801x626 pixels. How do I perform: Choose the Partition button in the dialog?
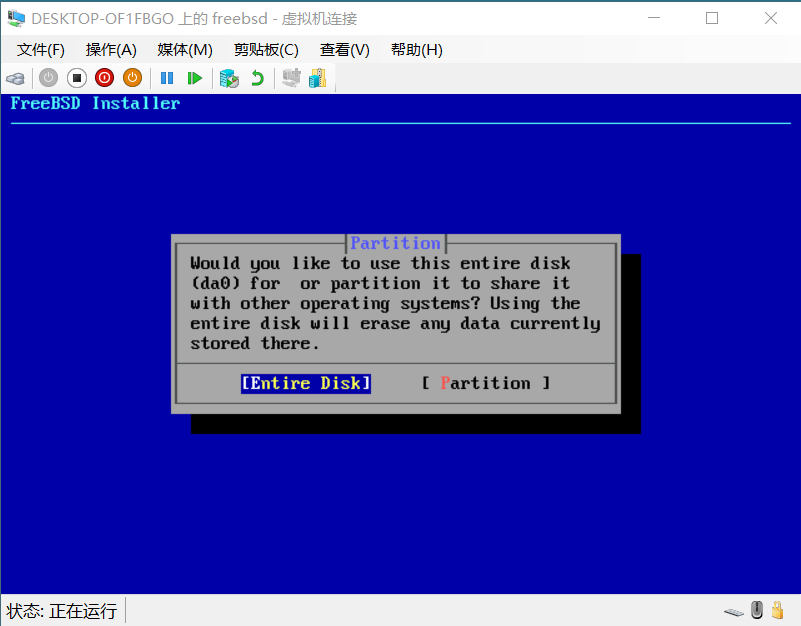pyautogui.click(x=485, y=383)
